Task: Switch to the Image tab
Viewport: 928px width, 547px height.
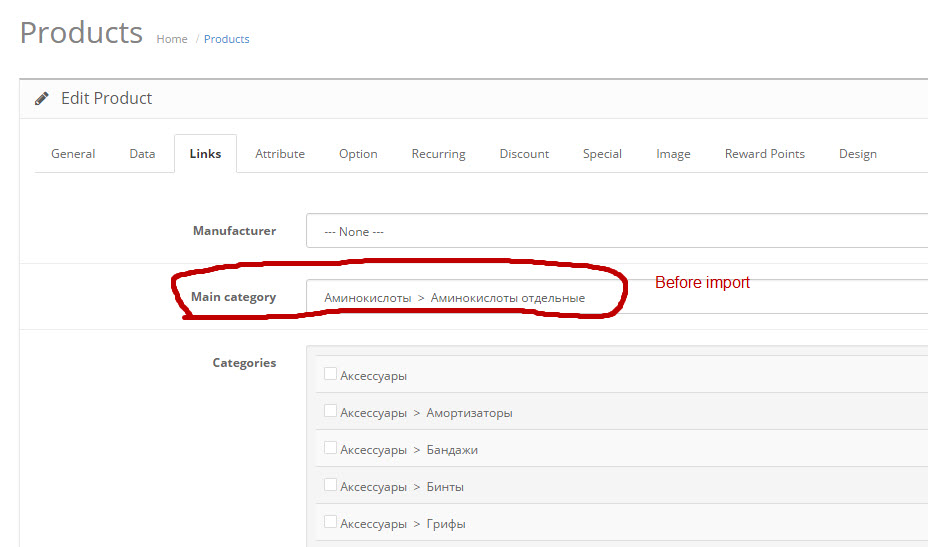Action: (673, 154)
